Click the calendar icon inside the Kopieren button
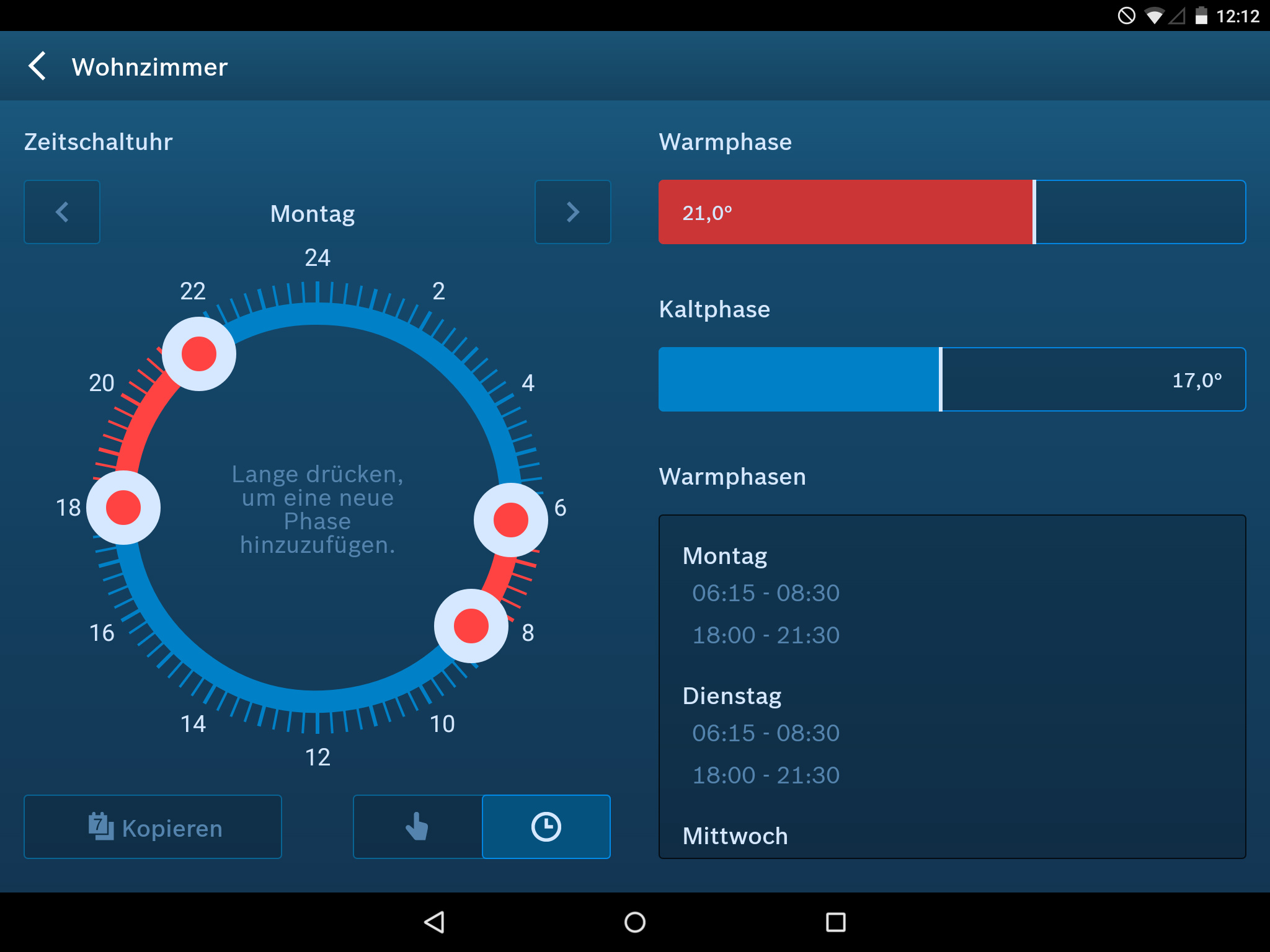This screenshot has width=1270, height=952. [x=101, y=827]
